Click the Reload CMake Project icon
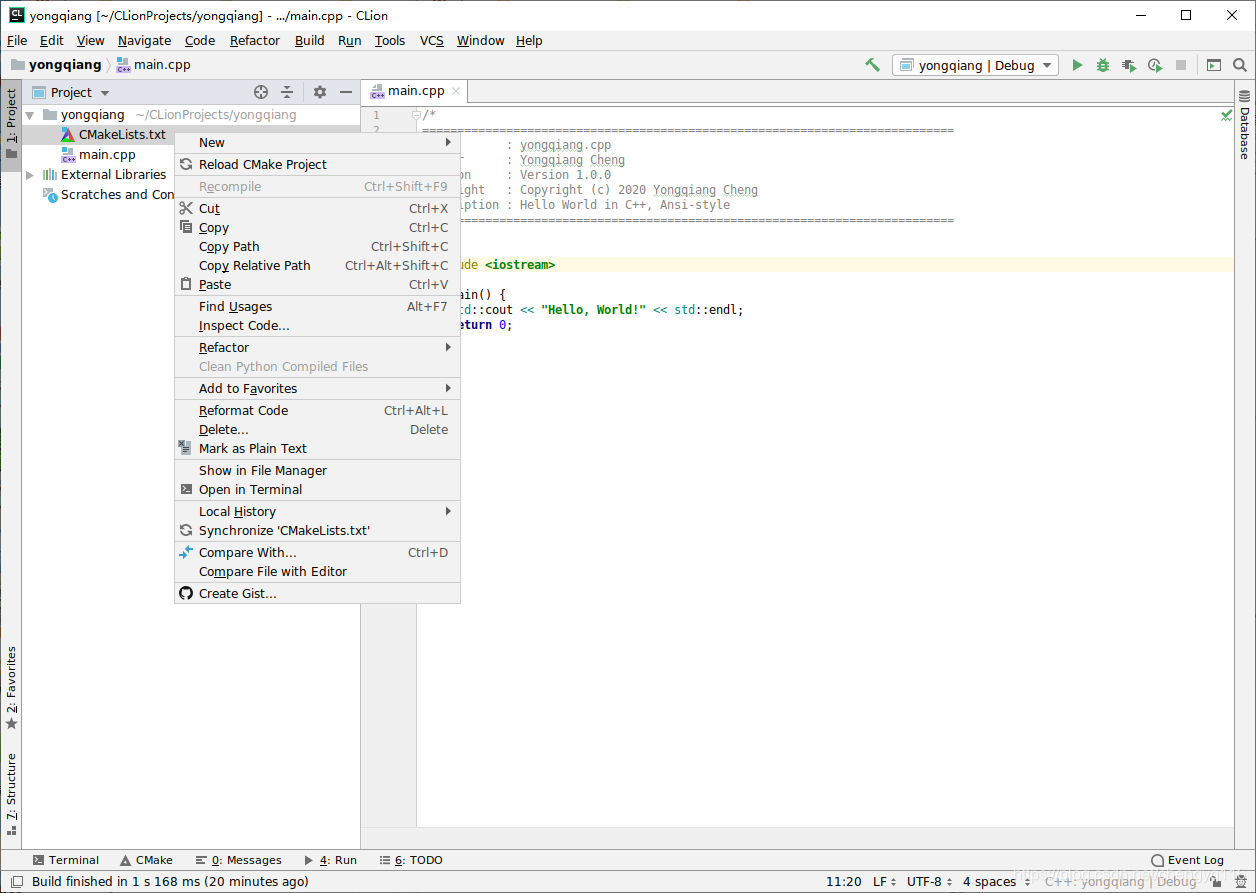 click(x=186, y=164)
